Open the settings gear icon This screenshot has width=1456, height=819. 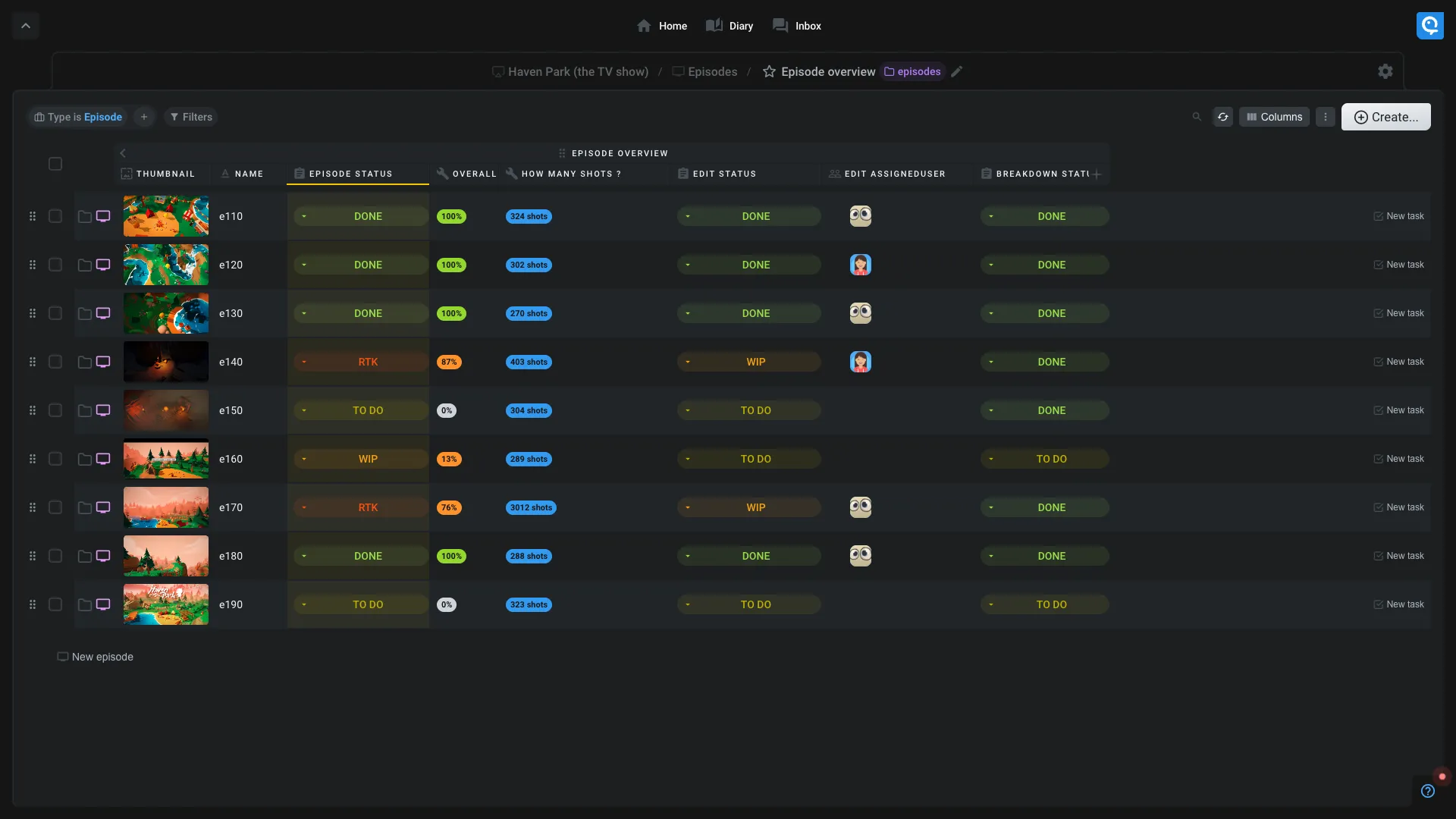coord(1385,71)
